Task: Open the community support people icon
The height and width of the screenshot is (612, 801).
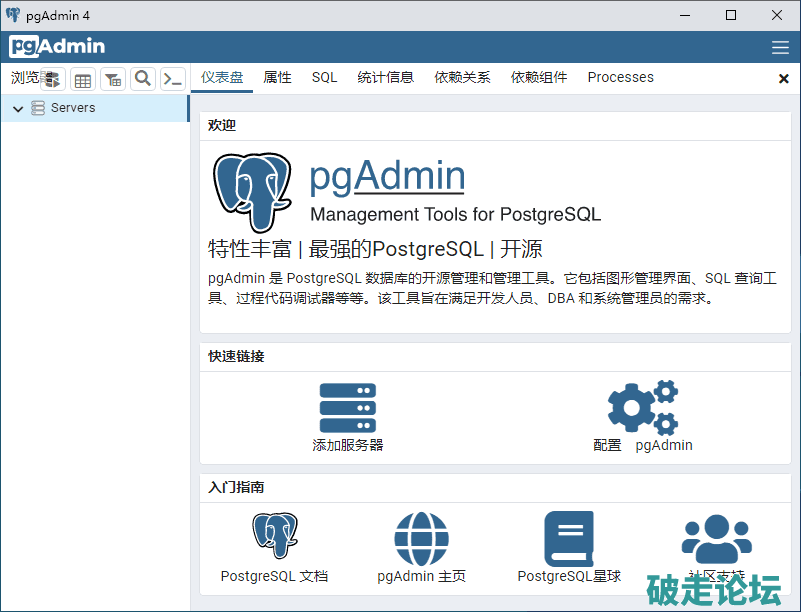Action: point(716,538)
